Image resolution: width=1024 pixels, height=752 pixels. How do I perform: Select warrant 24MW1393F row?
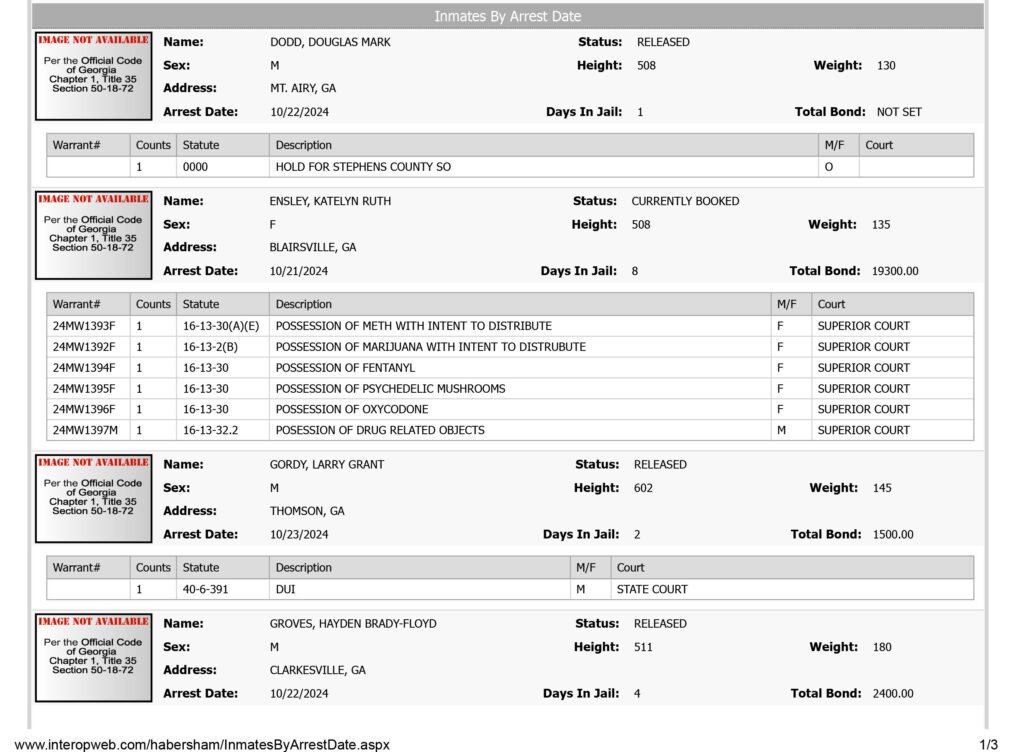(510, 326)
